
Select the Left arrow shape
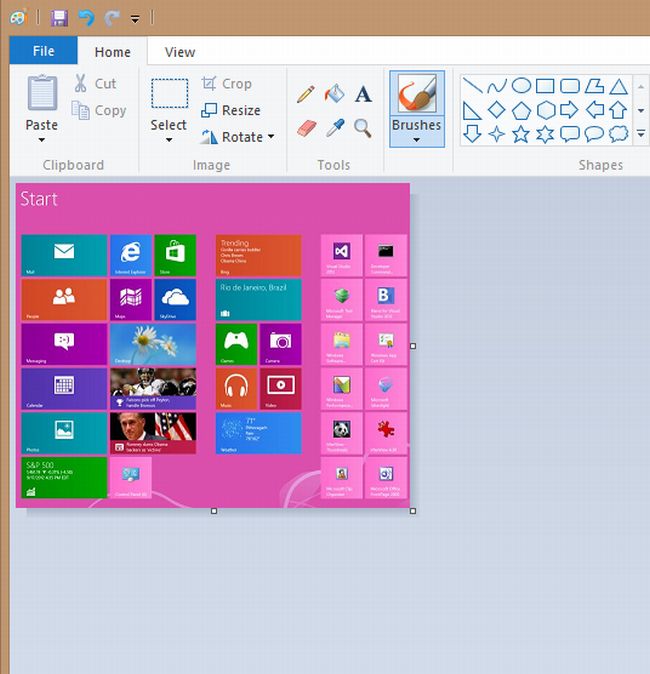[x=595, y=110]
